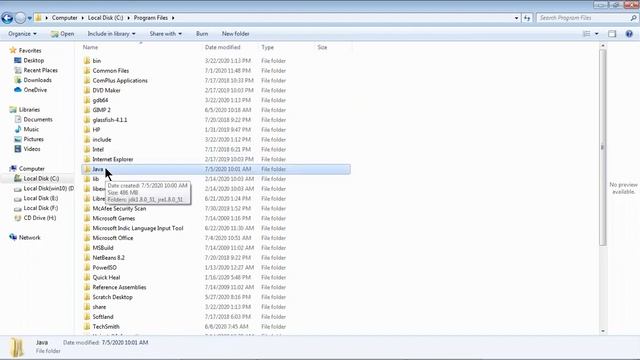
Task: Open the view options dropdown arrow
Action: [596, 34]
